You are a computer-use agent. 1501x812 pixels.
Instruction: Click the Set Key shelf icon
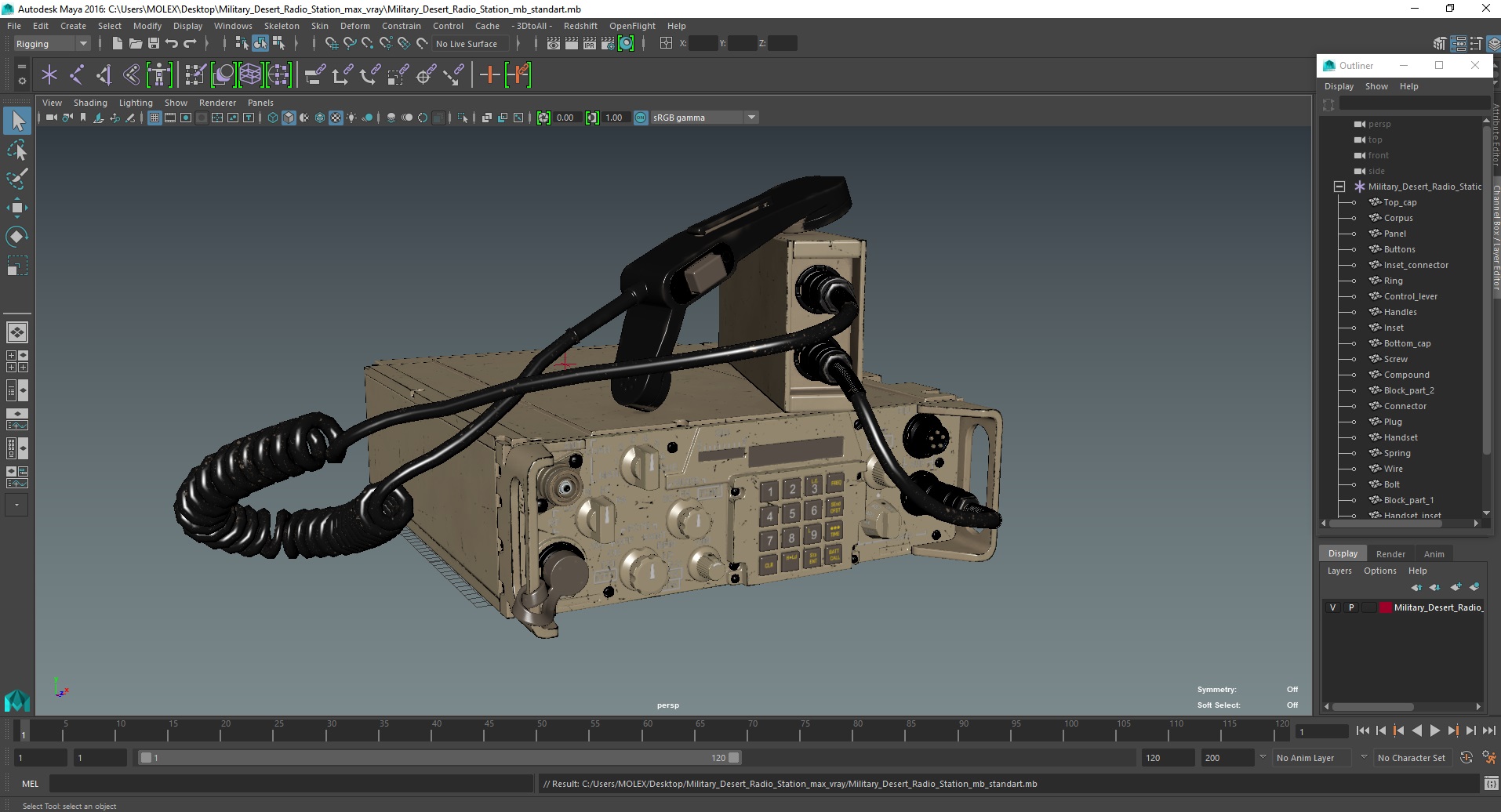coord(489,75)
